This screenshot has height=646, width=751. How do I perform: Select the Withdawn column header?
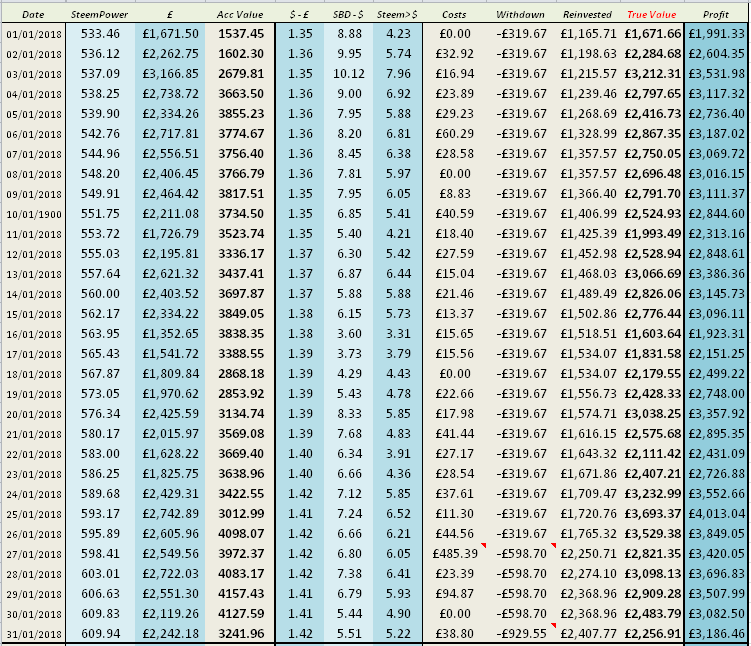click(x=520, y=15)
